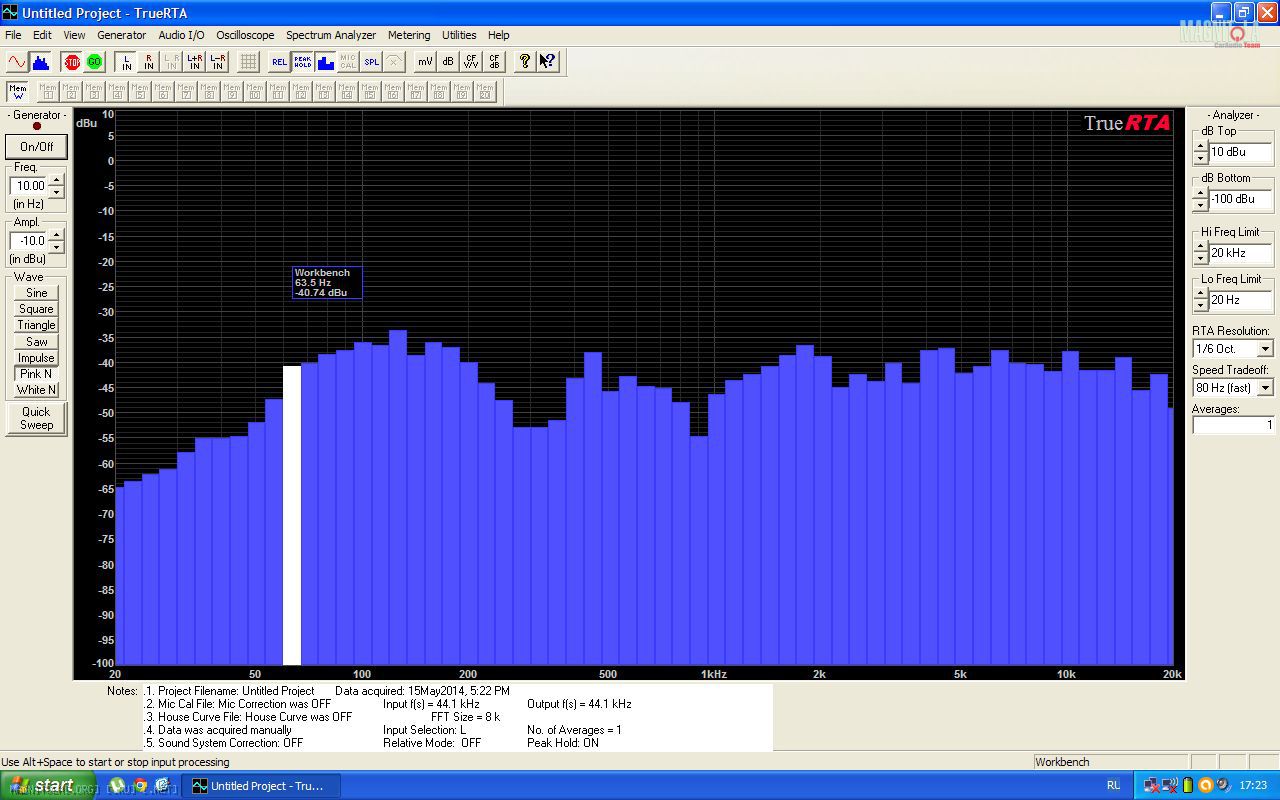Click the orange circular tray icon
Screen dimensions: 1280x800
point(1206,786)
